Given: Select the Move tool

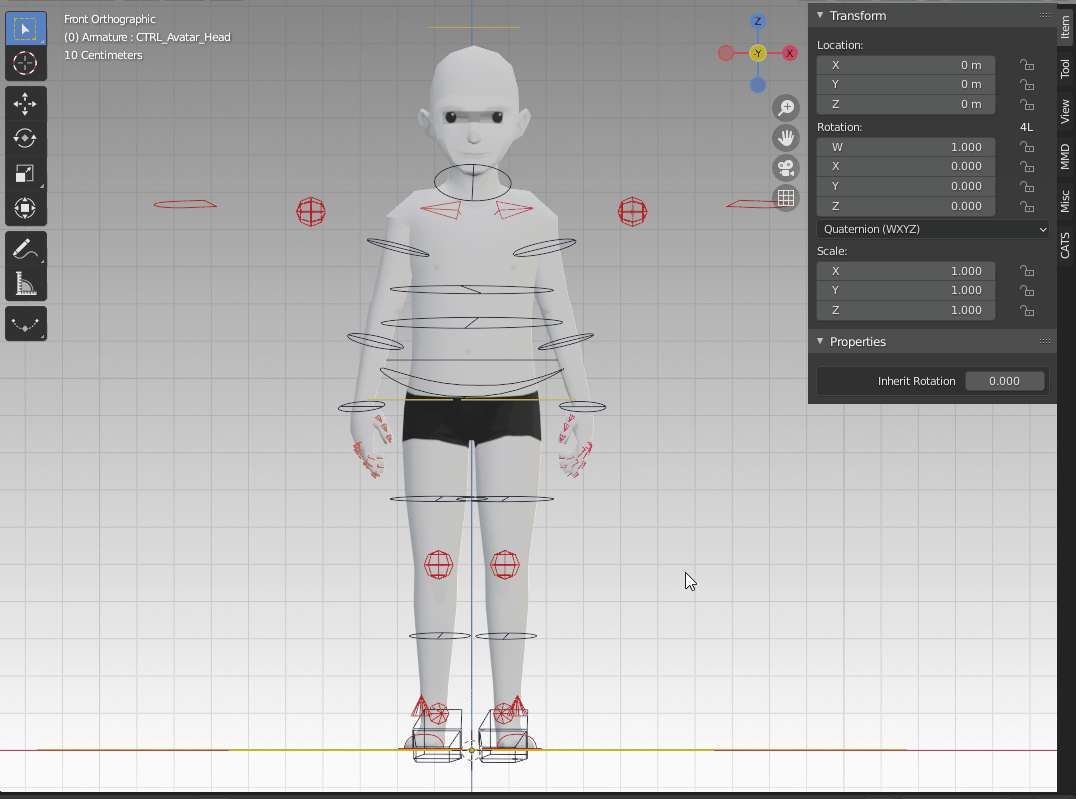Looking at the screenshot, I should click(x=25, y=104).
